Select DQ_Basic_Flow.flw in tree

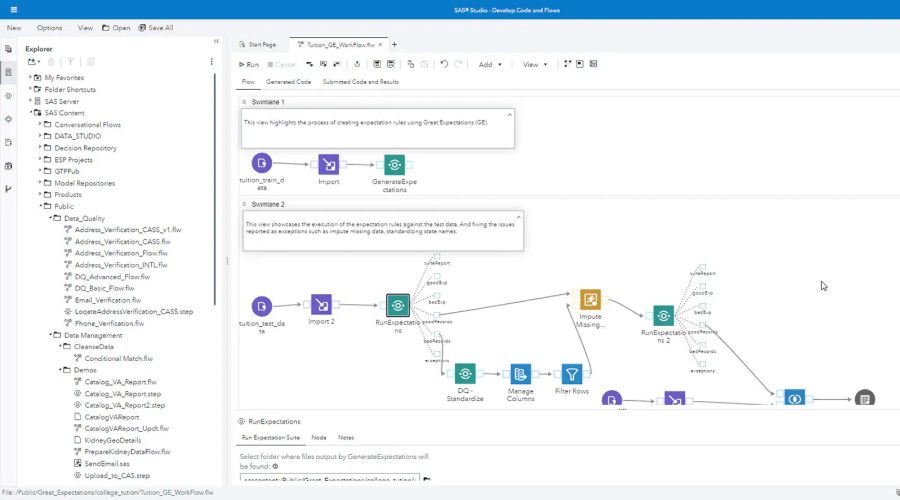tap(104, 288)
